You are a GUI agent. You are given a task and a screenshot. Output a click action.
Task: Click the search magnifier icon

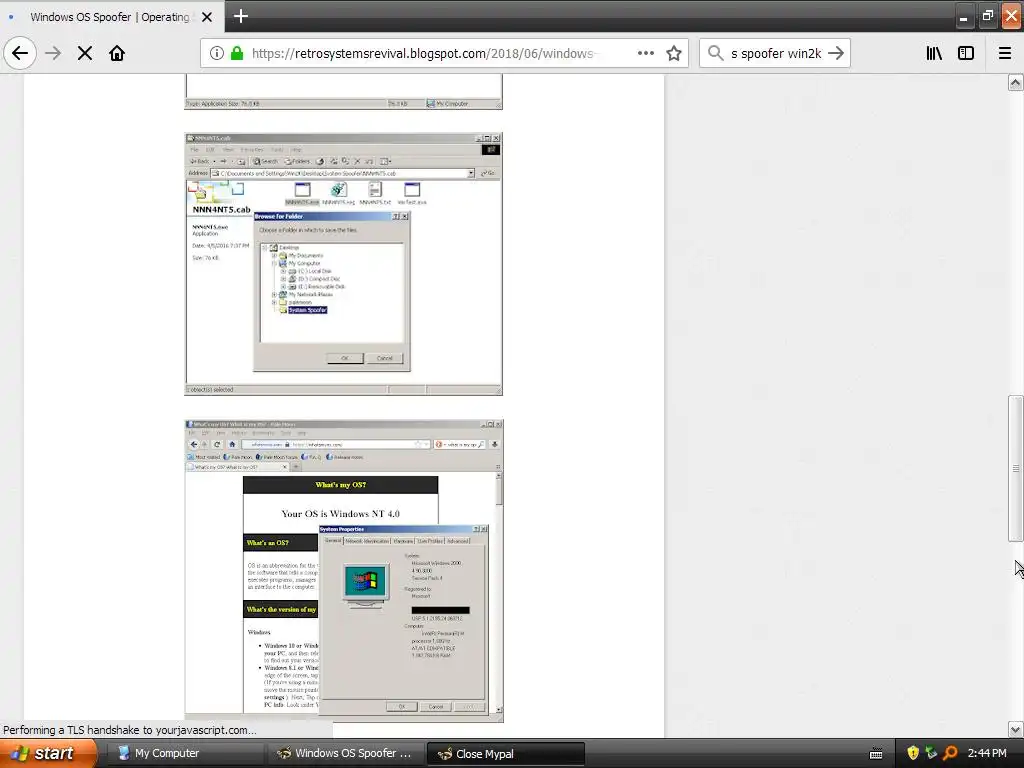(x=716, y=53)
